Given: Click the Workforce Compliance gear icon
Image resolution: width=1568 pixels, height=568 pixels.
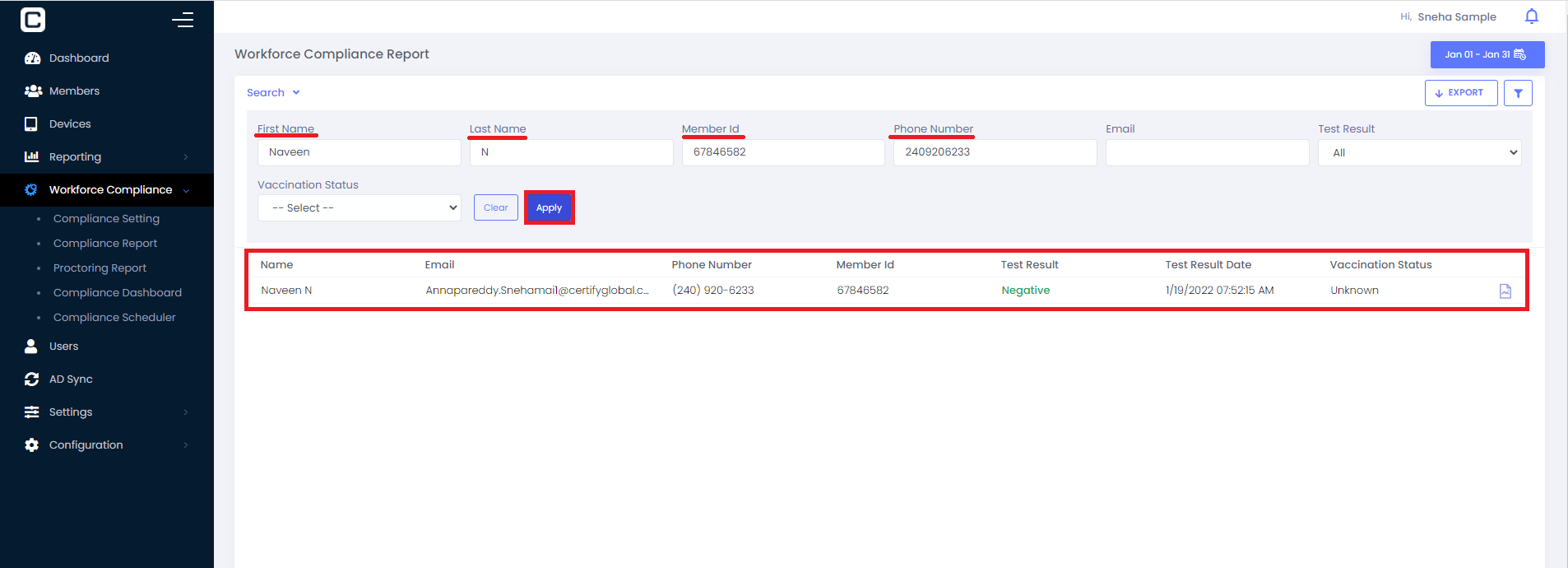Looking at the screenshot, I should (31, 190).
